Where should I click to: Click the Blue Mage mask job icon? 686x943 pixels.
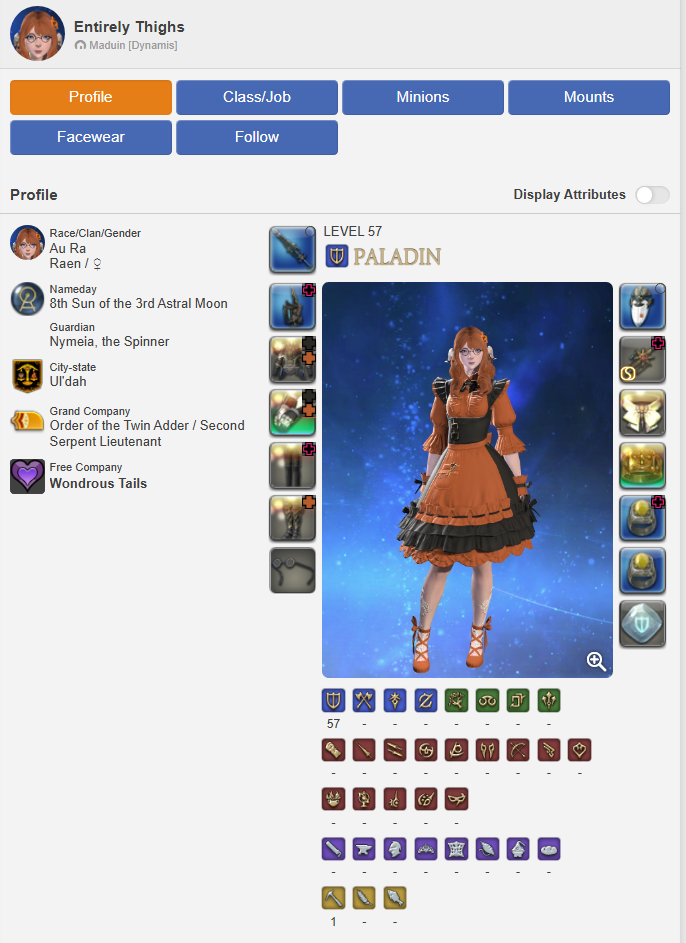456,799
